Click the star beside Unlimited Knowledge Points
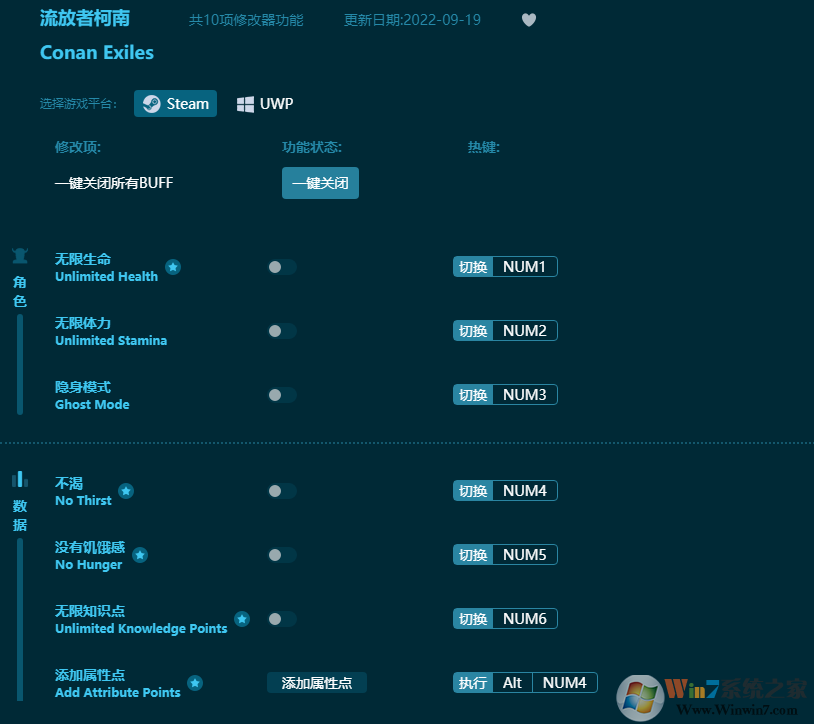 (x=241, y=619)
